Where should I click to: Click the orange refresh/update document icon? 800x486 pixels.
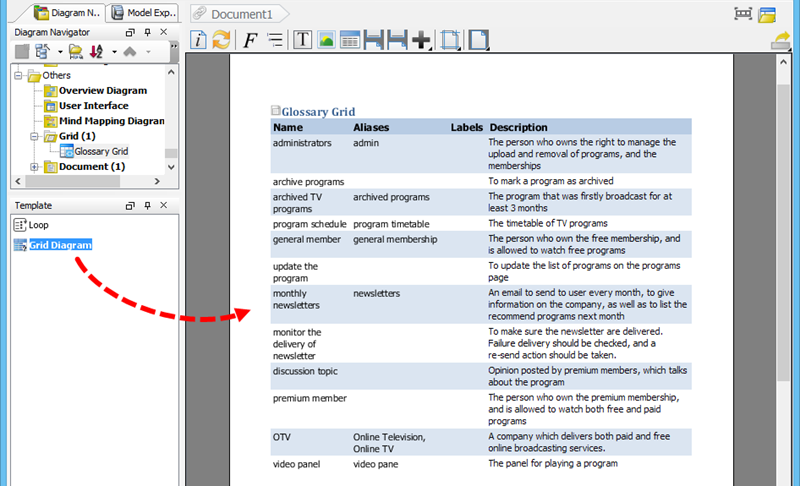pyautogui.click(x=221, y=40)
